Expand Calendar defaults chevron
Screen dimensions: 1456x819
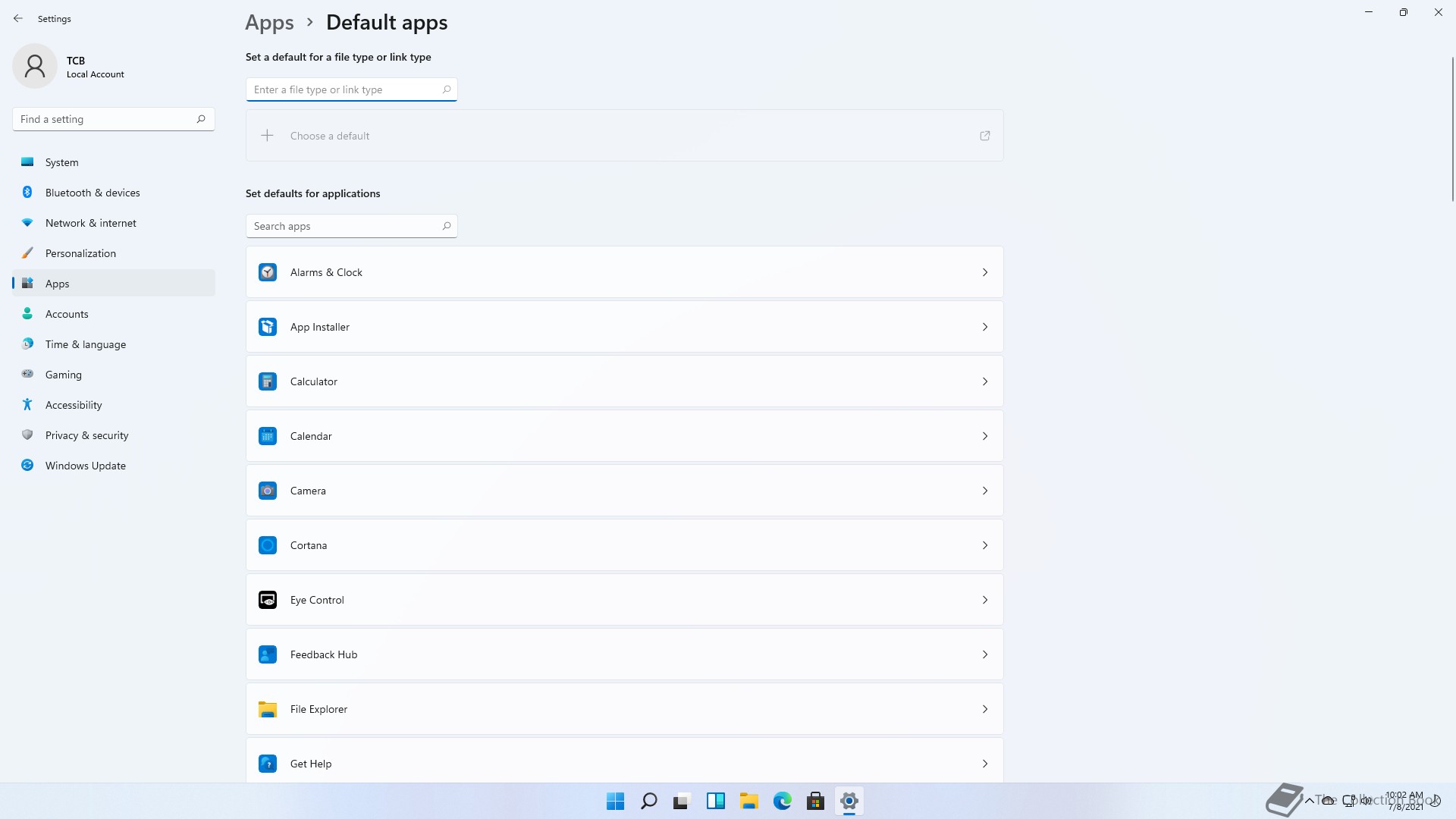(x=985, y=436)
